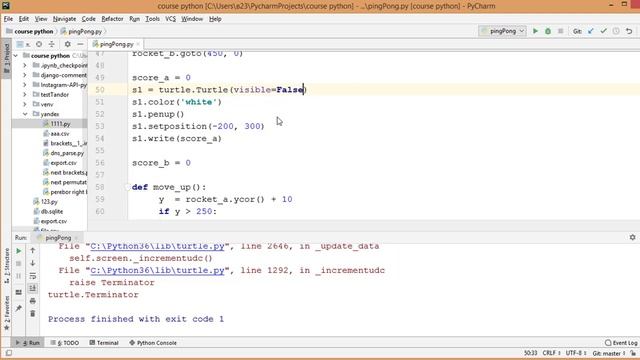Switch to the TODO tool window
Image resolution: width=640 pixels, height=360 pixels.
coord(65,343)
